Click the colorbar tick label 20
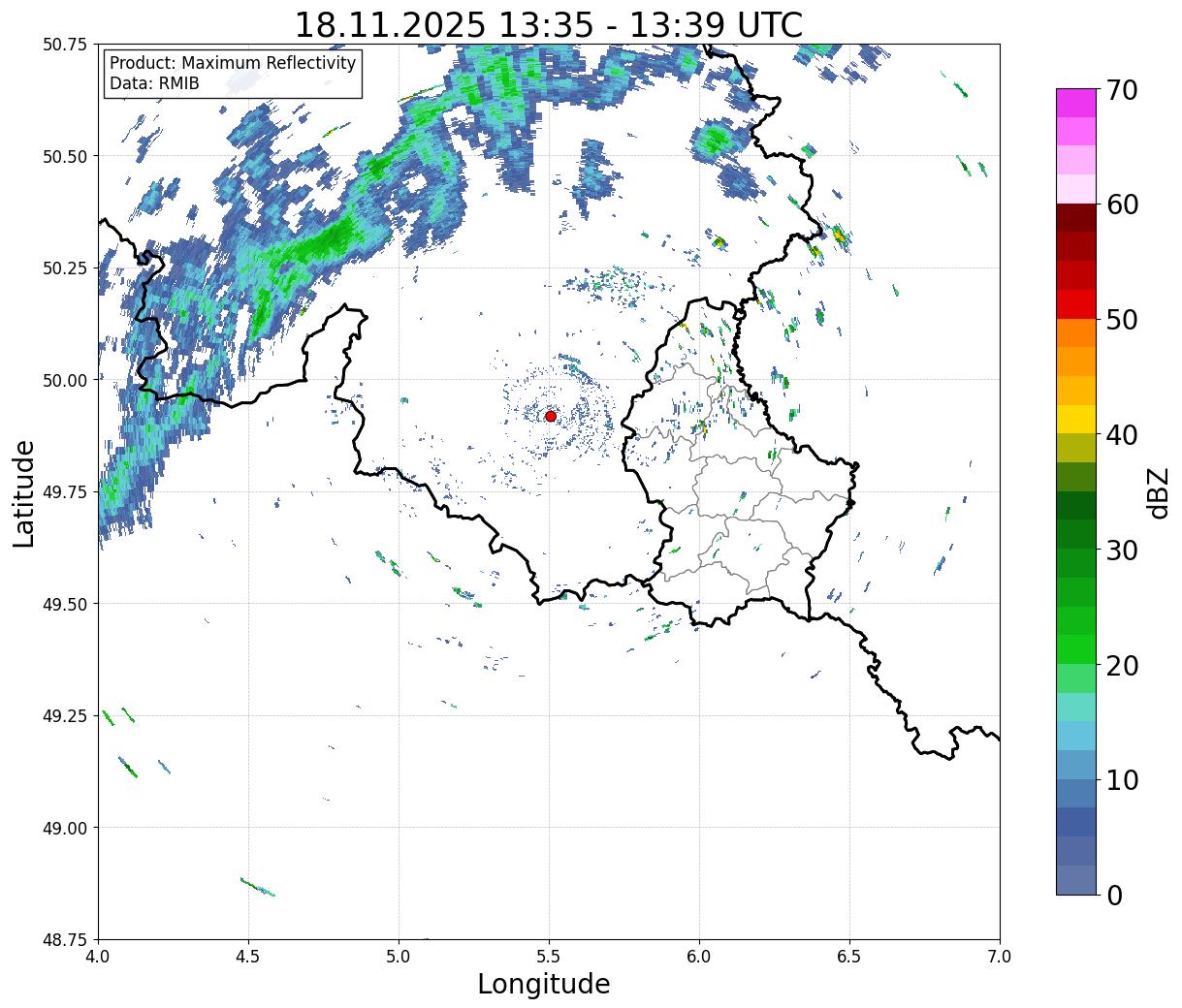1182x1008 pixels. click(x=1122, y=665)
